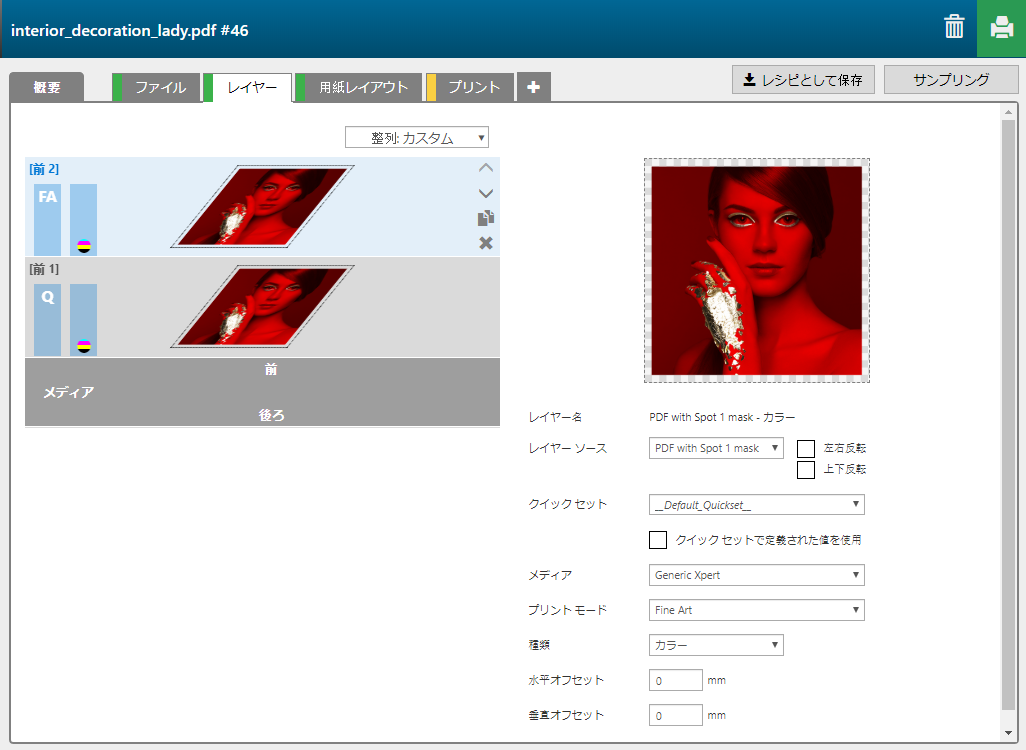1026x750 pixels.
Task: Click CMYK color icon in layer 前 1
Action: click(x=84, y=347)
